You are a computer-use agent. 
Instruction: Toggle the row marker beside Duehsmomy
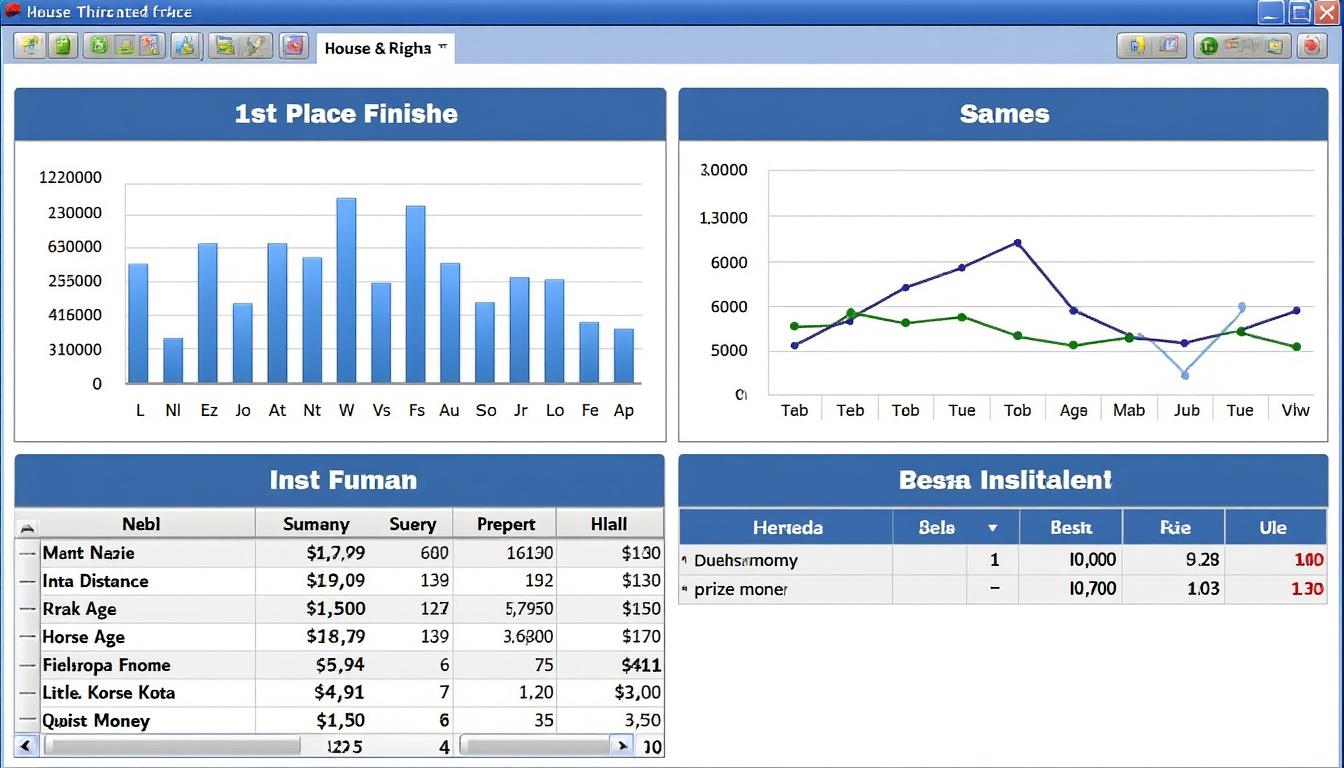685,561
